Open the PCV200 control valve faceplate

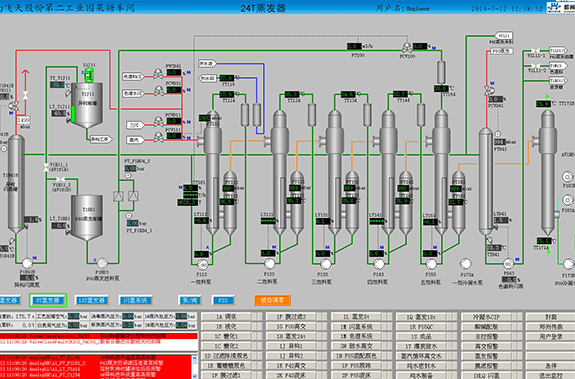407,48
